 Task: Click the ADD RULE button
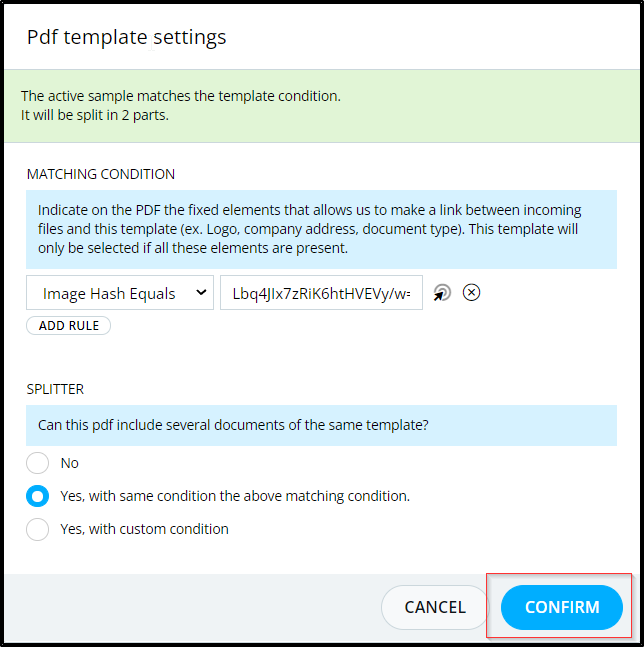68,326
